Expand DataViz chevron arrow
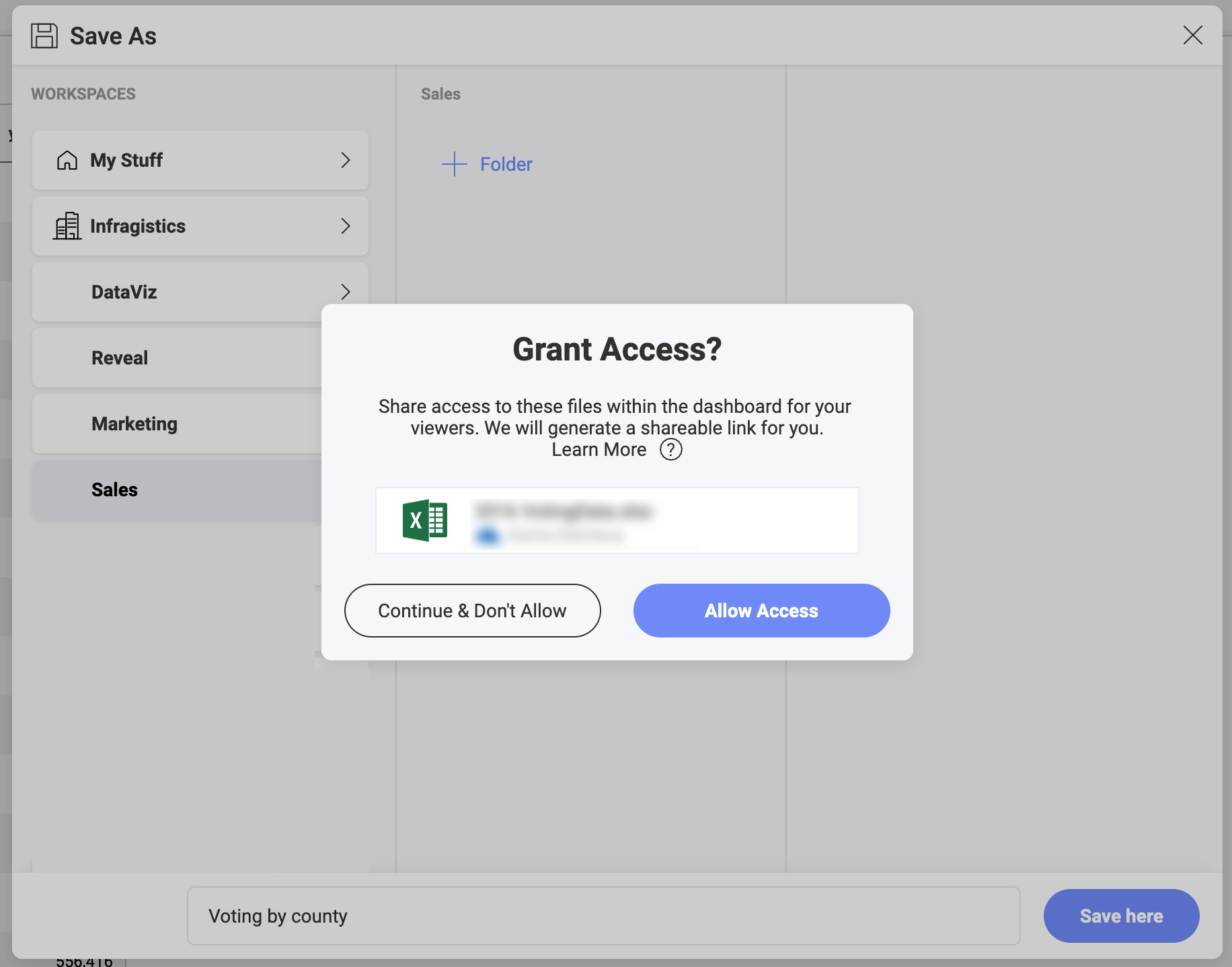This screenshot has width=1232, height=967. (x=346, y=292)
